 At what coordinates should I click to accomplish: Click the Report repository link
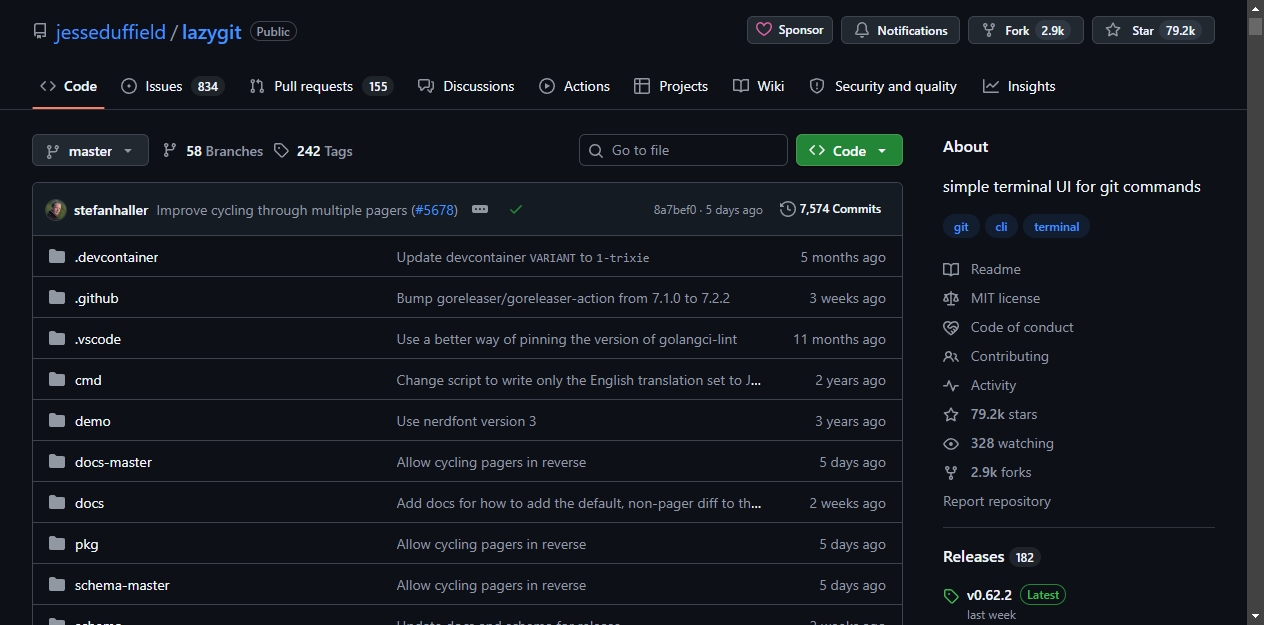pyautogui.click(x=997, y=501)
